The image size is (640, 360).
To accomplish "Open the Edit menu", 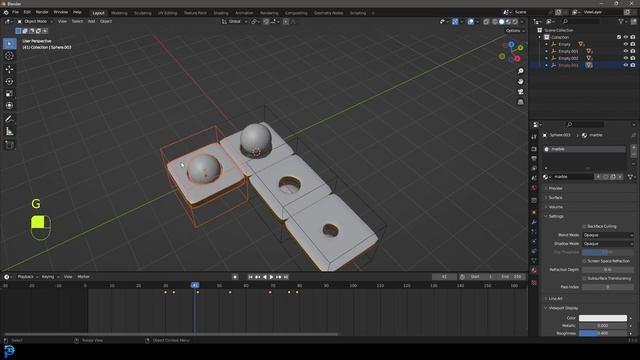I will (x=27, y=12).
